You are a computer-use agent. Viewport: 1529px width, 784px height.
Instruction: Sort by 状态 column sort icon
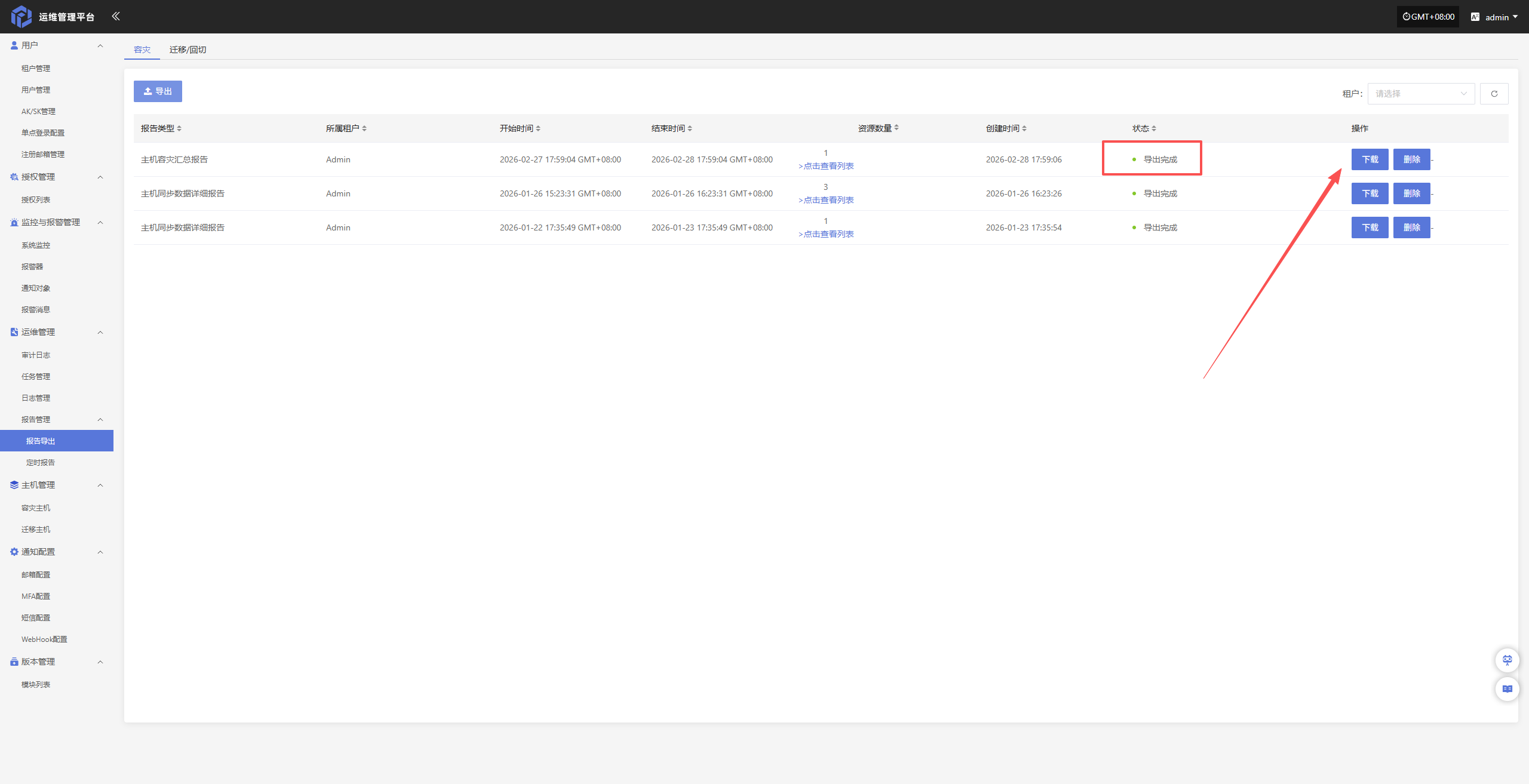pos(1154,128)
